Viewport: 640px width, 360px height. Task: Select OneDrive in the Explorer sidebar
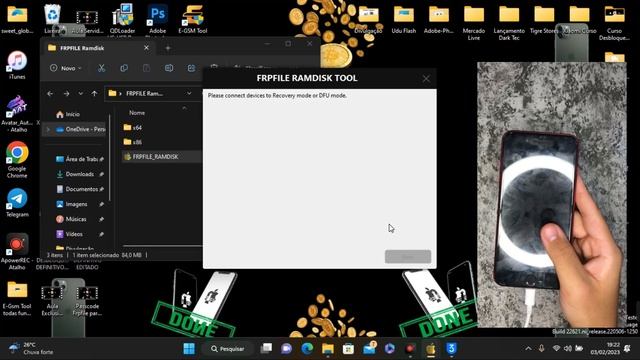80,129
